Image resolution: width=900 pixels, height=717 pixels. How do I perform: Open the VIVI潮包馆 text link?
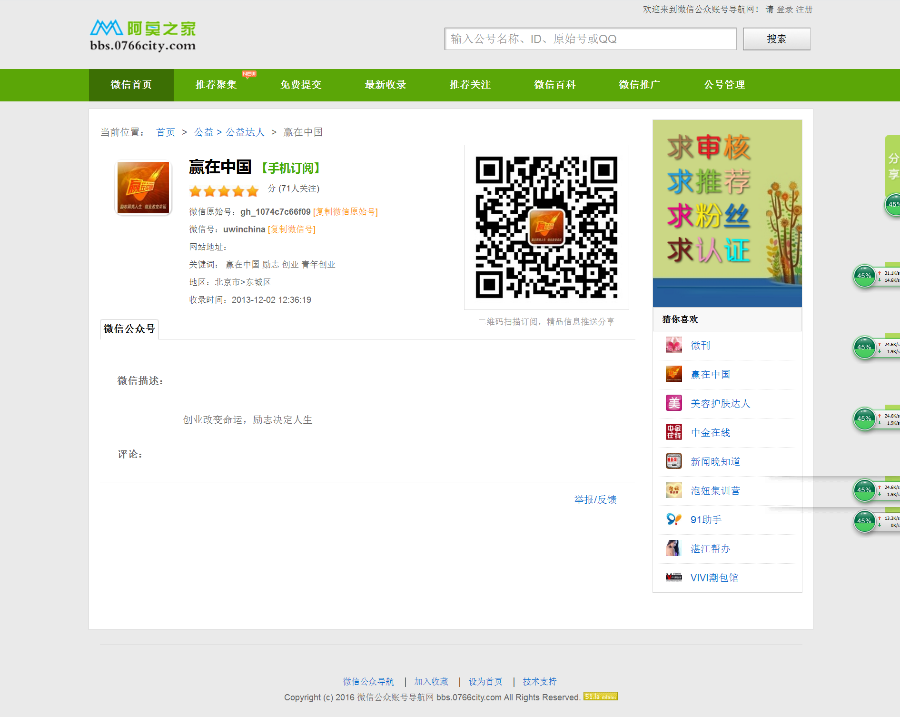(x=714, y=577)
